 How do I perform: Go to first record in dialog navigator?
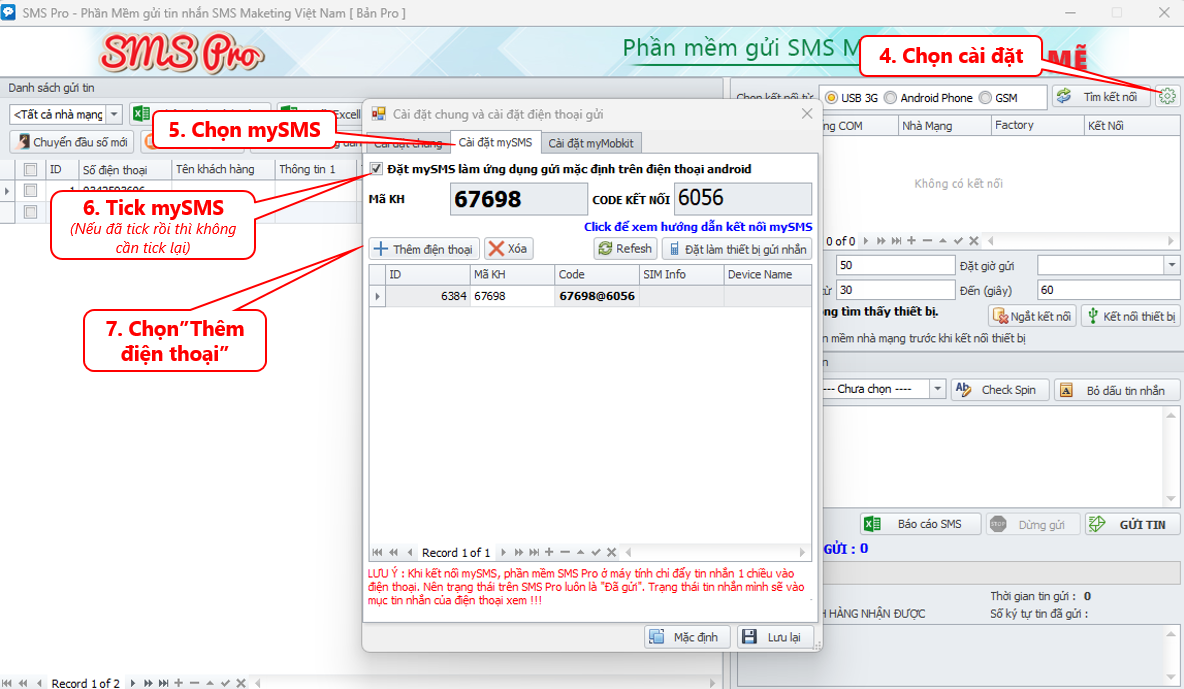pos(378,552)
